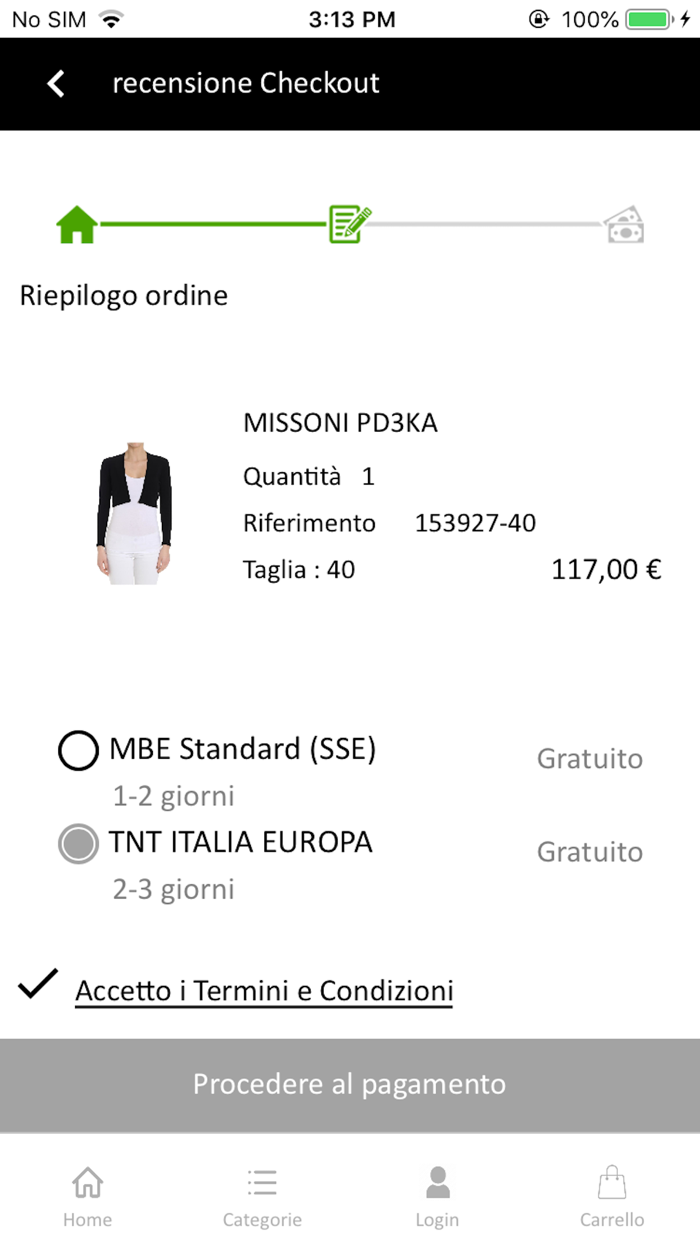Click the order review pencil icon
The width and height of the screenshot is (700, 1244).
pos(348,223)
